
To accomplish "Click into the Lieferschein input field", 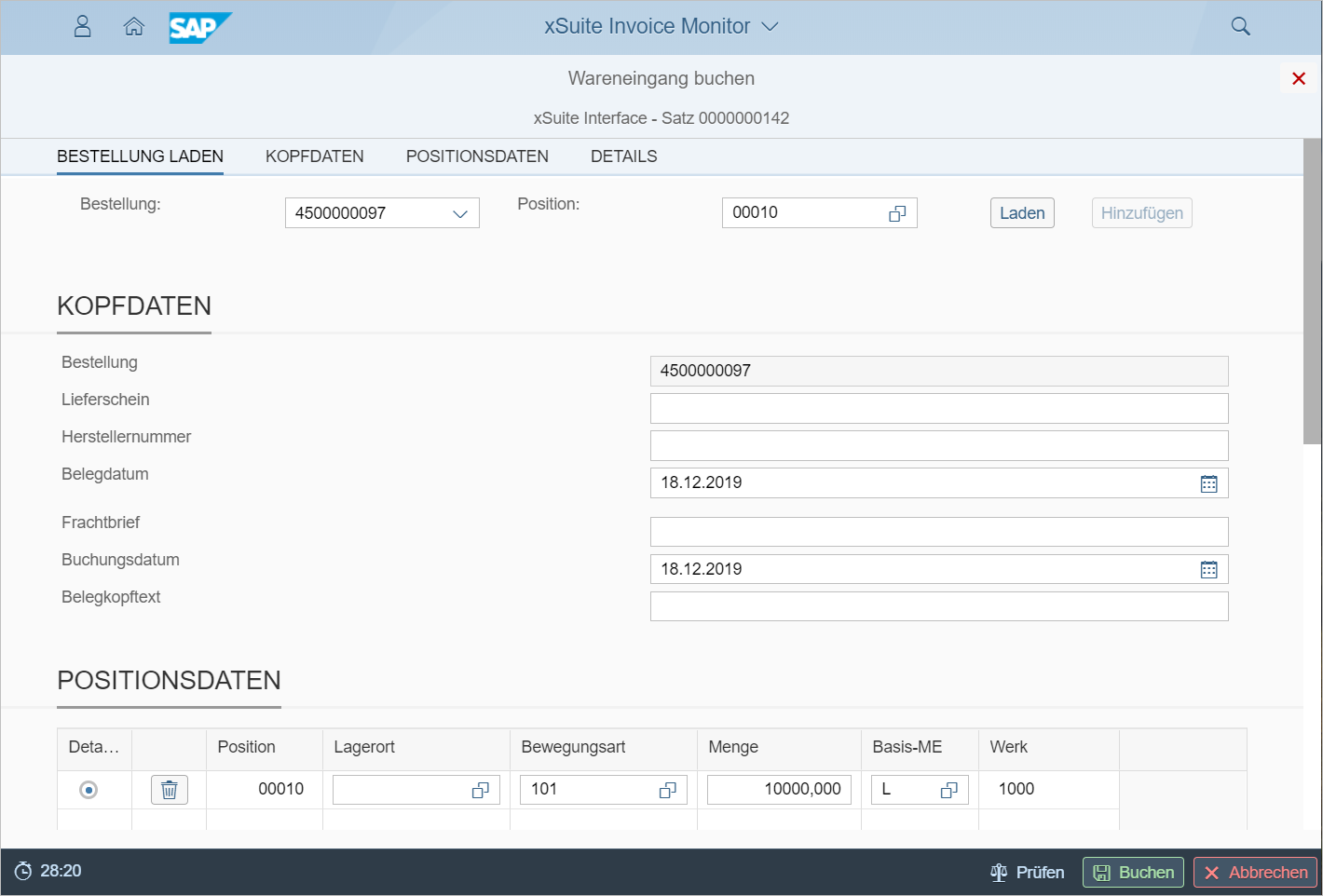I will pos(938,408).
